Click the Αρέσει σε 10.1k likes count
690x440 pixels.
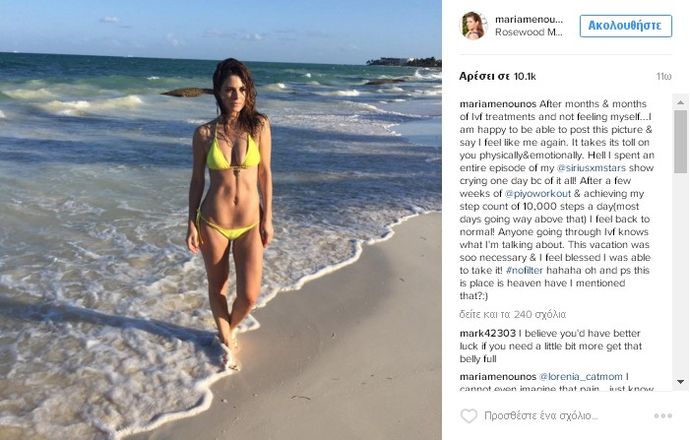pyautogui.click(x=498, y=76)
